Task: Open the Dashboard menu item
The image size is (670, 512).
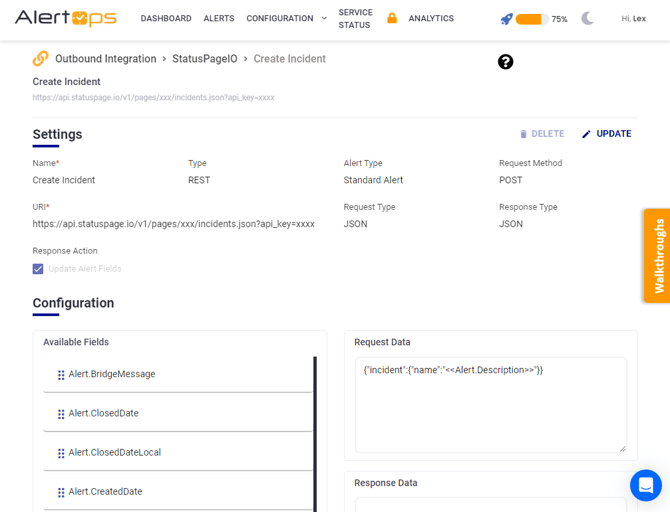Action: tap(166, 18)
